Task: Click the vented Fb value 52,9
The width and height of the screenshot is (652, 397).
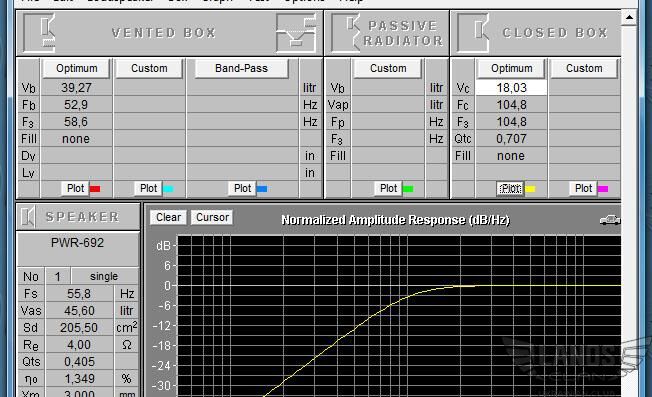Action: 77,105
